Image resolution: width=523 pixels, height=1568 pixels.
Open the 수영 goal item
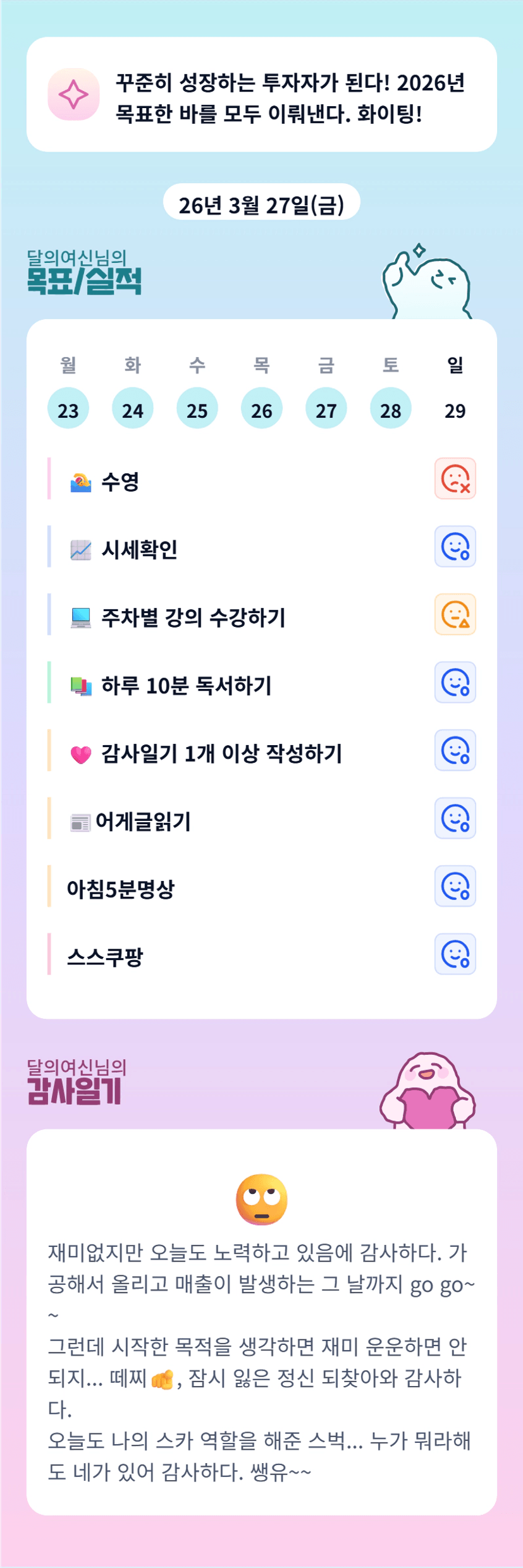[x=120, y=482]
